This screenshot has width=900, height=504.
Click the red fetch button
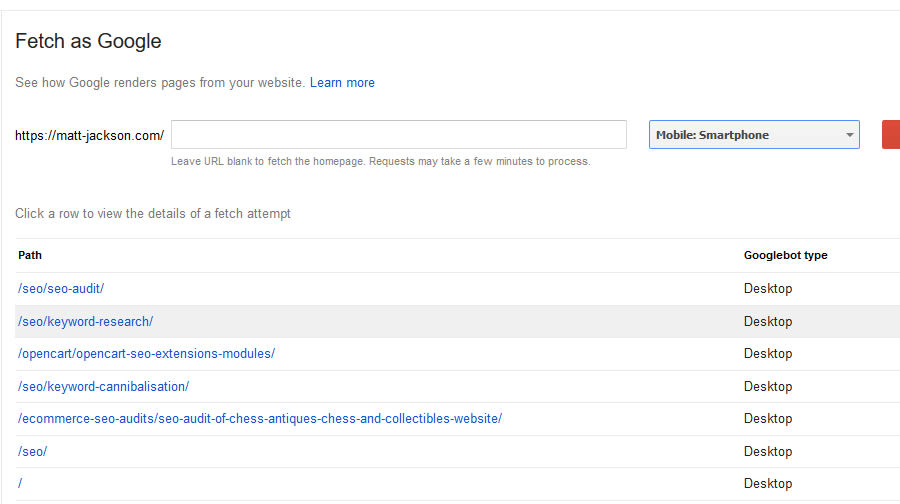click(x=891, y=134)
